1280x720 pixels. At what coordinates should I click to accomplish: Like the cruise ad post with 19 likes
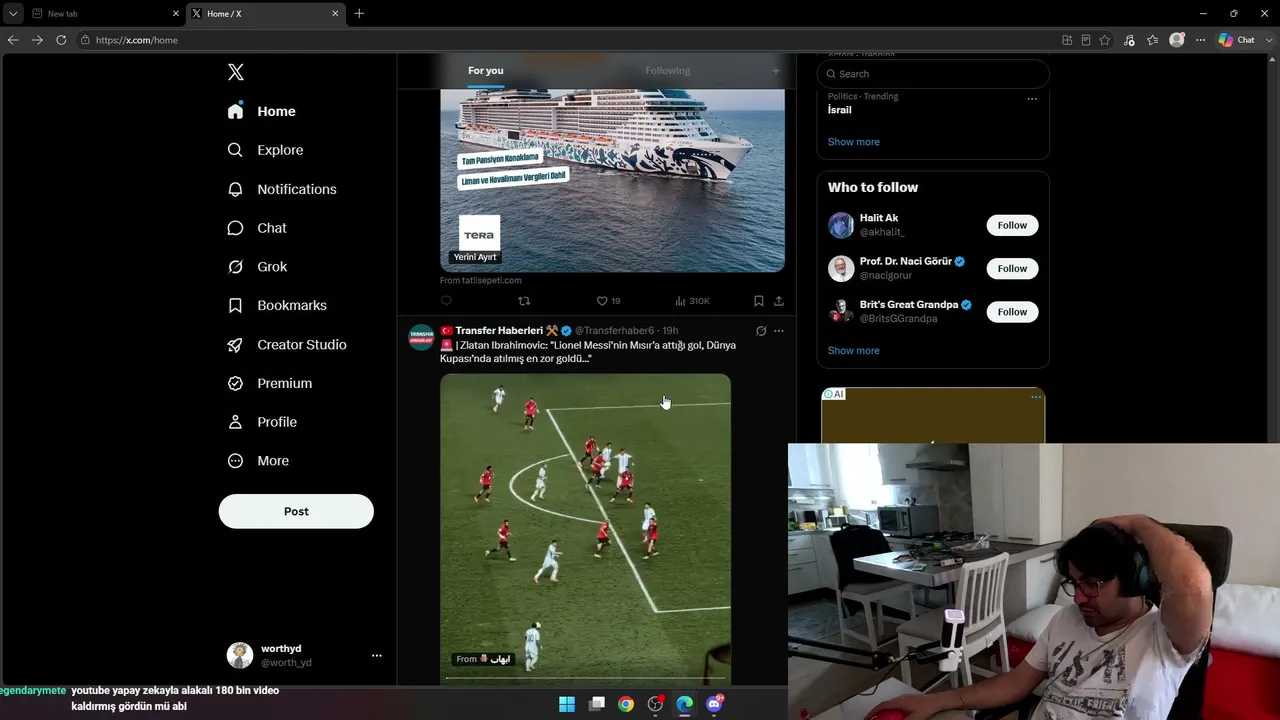pos(608,301)
